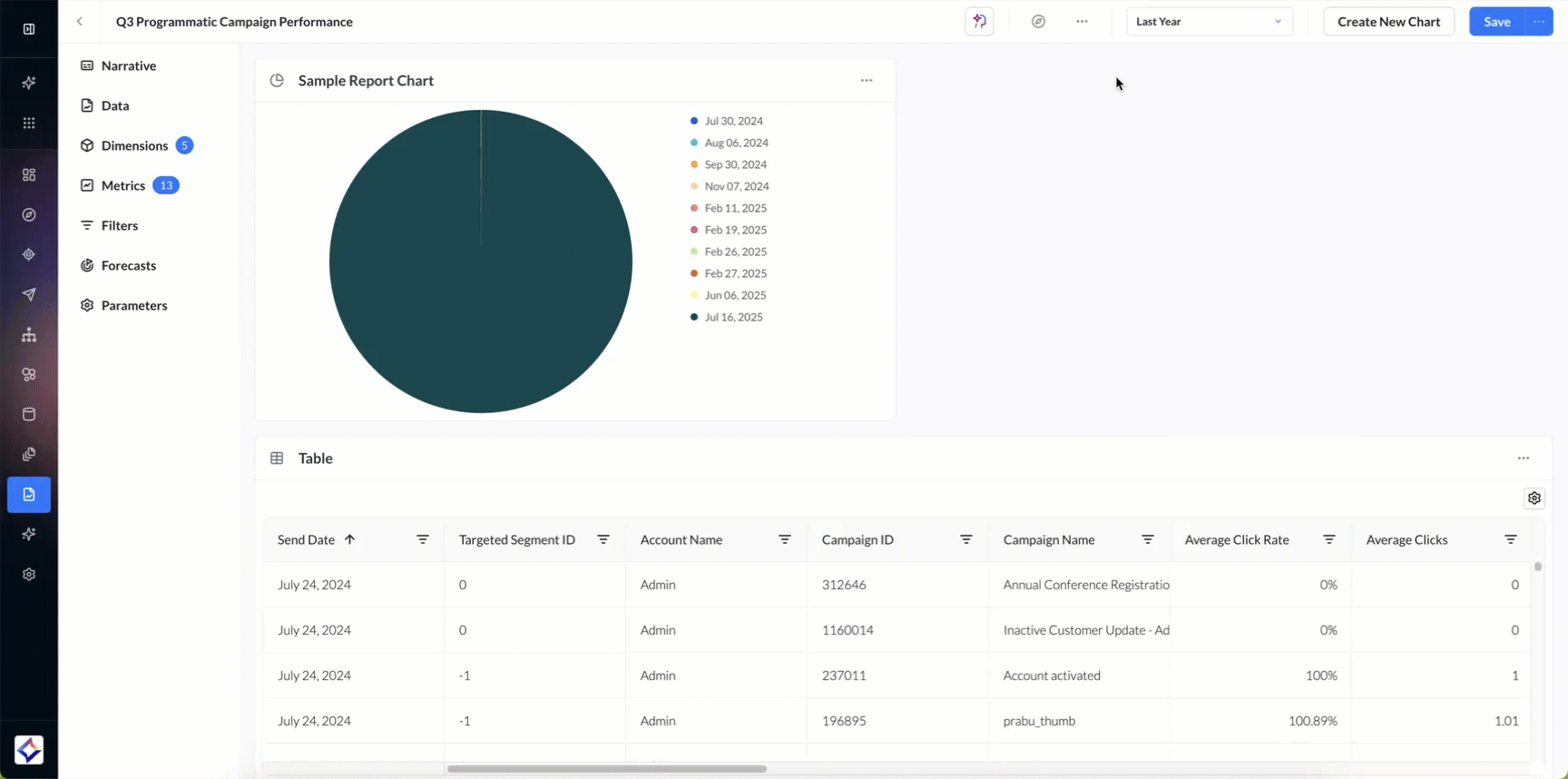The image size is (1568, 779).
Task: Click the hierarchy icon in left sidebar
Action: pos(29,335)
